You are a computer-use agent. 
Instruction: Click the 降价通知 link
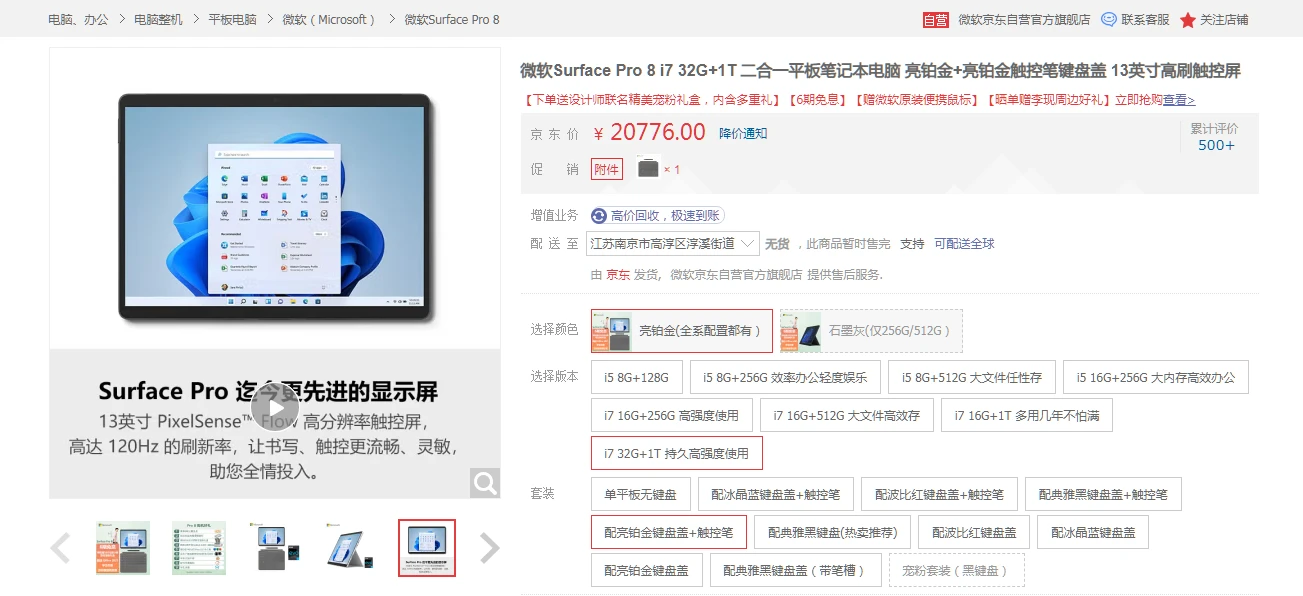tap(743, 133)
